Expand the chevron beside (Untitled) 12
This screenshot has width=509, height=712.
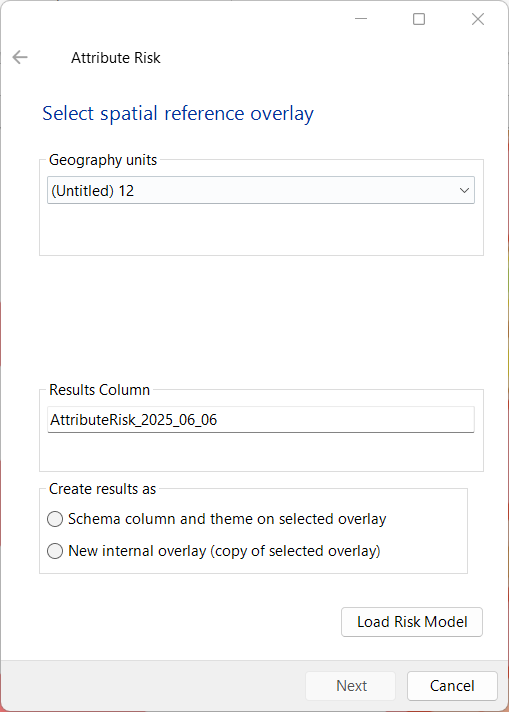[x=464, y=190]
